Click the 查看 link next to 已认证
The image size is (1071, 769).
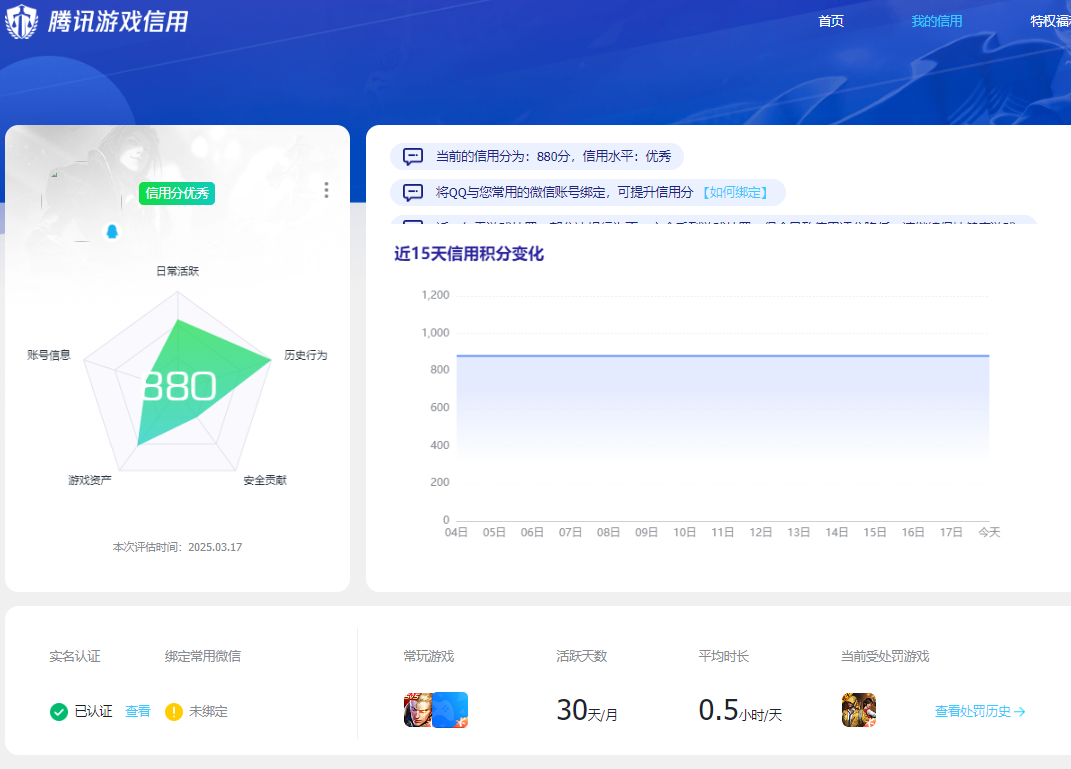tap(138, 712)
